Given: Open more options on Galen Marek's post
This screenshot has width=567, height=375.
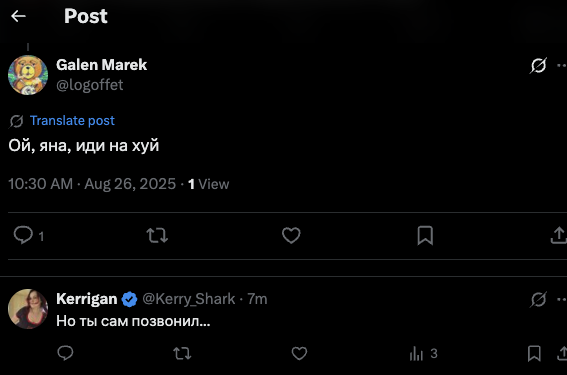Looking at the screenshot, I should 562,65.
